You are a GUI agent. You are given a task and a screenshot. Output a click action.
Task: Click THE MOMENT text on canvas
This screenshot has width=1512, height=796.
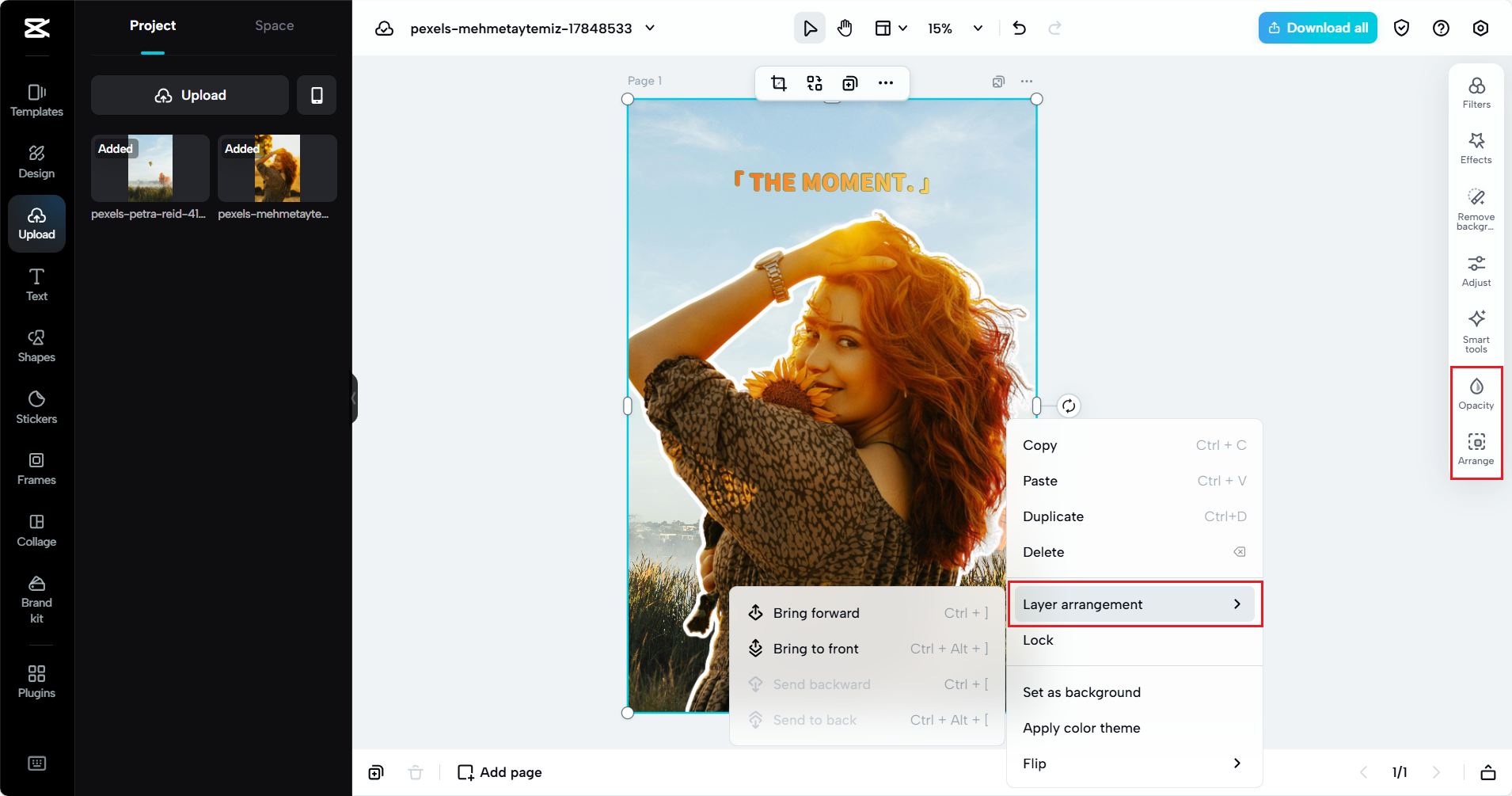[x=832, y=183]
